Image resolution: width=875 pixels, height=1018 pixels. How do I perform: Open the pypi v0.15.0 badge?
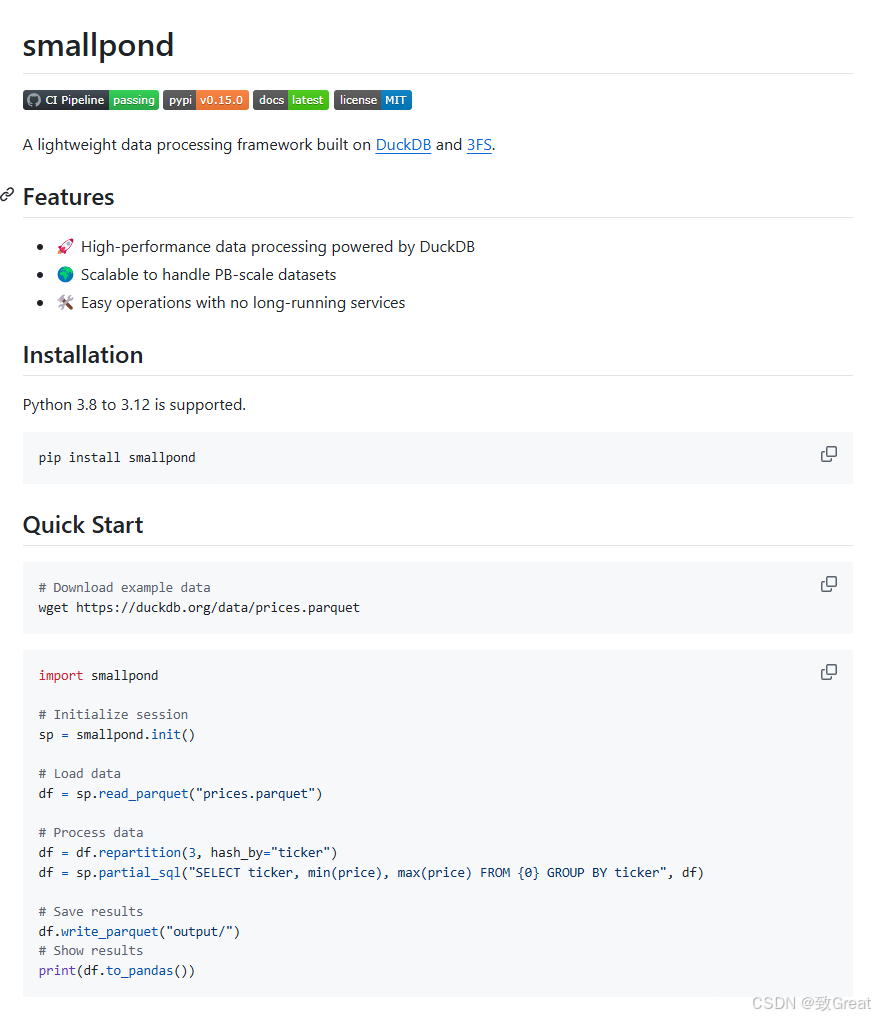(206, 100)
